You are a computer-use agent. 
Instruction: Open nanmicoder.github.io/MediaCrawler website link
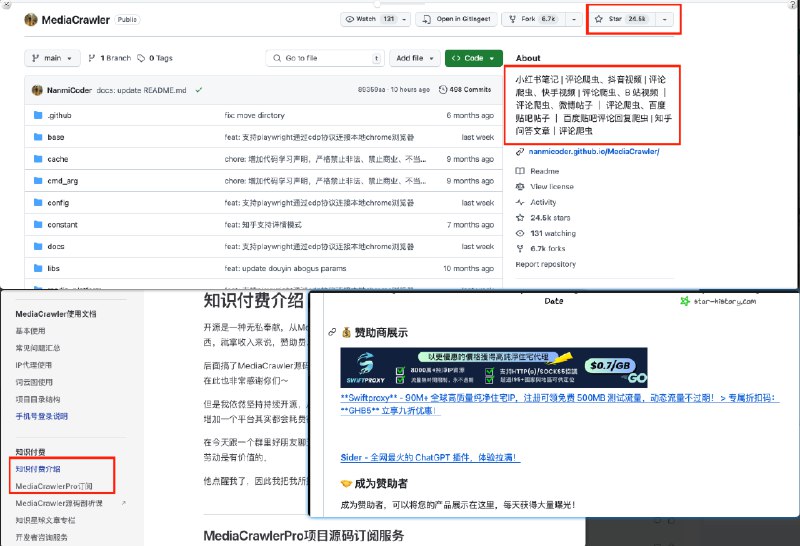pyautogui.click(x=594, y=152)
